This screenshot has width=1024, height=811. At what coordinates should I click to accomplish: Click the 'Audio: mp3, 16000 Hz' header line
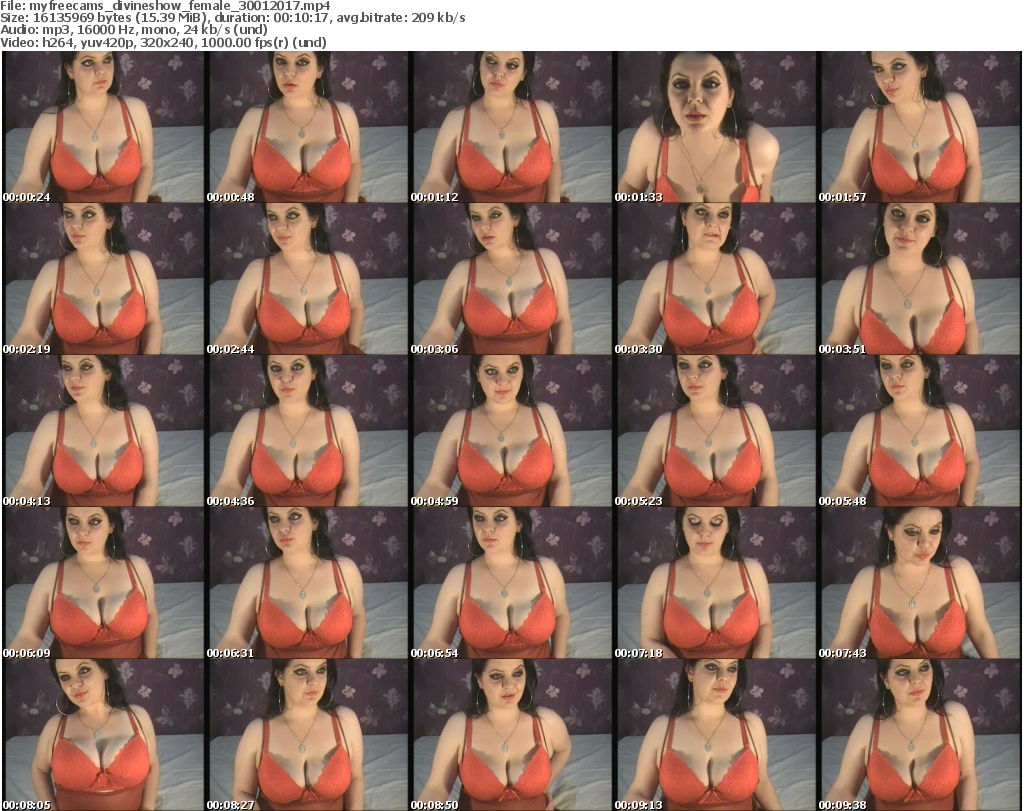(x=134, y=30)
